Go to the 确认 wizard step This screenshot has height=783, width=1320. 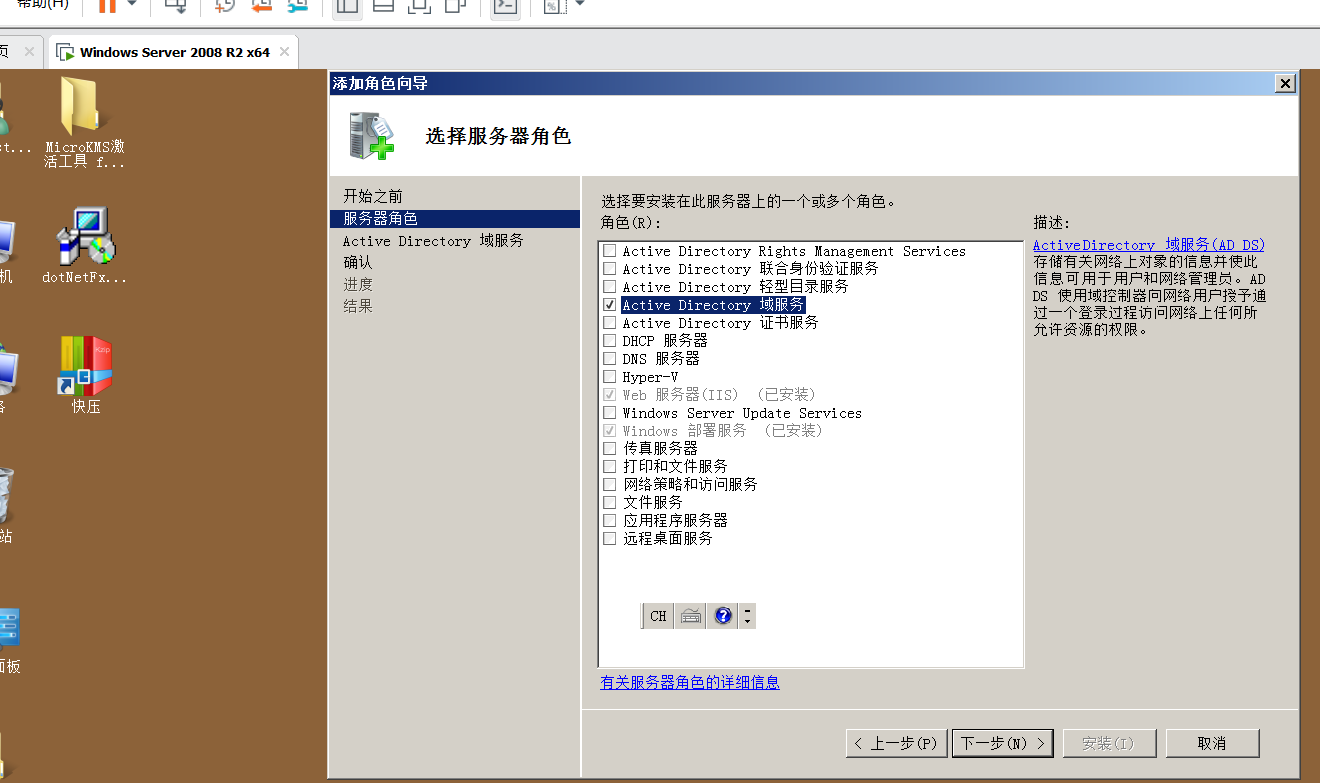tap(358, 262)
